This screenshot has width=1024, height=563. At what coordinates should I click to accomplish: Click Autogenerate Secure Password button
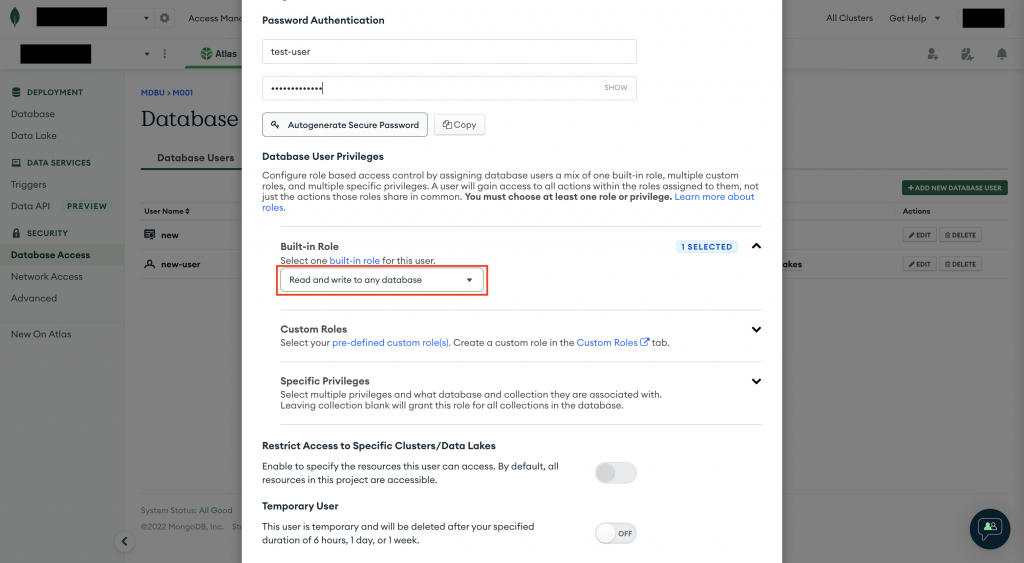tap(345, 125)
